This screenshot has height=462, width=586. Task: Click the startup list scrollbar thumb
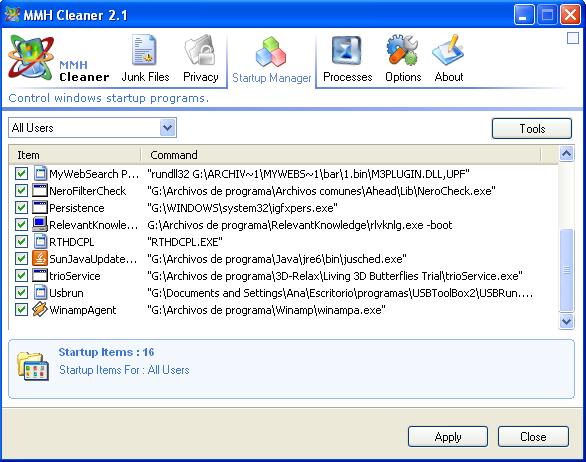[x=566, y=270]
